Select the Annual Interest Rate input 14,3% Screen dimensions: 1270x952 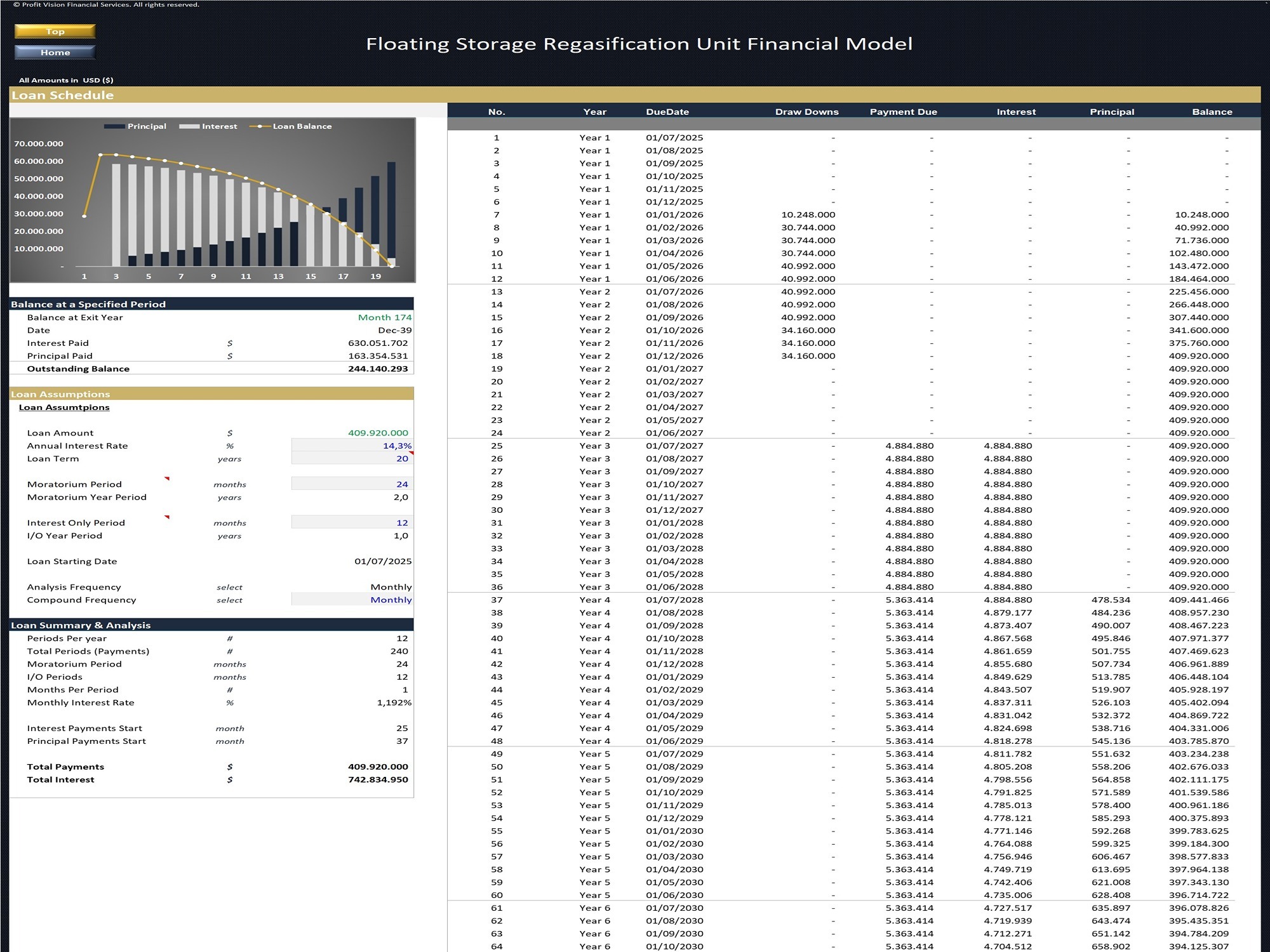352,446
